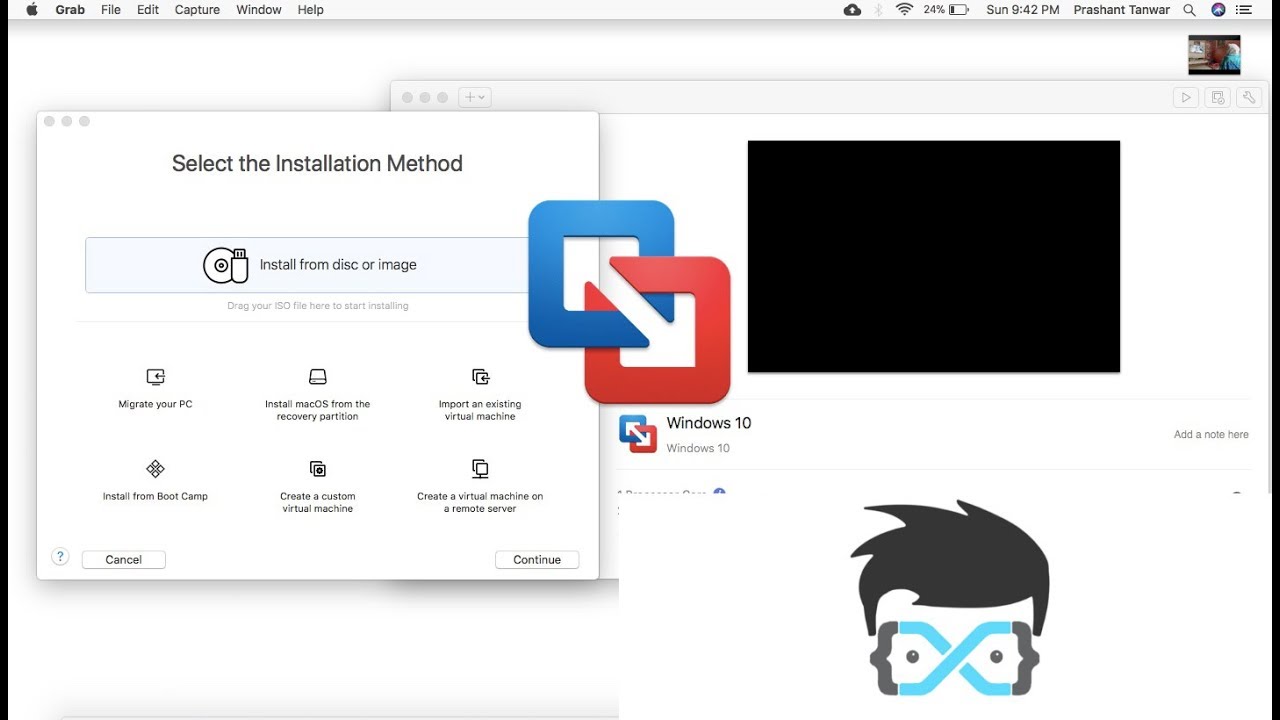Open the Capture menu

point(198,9)
